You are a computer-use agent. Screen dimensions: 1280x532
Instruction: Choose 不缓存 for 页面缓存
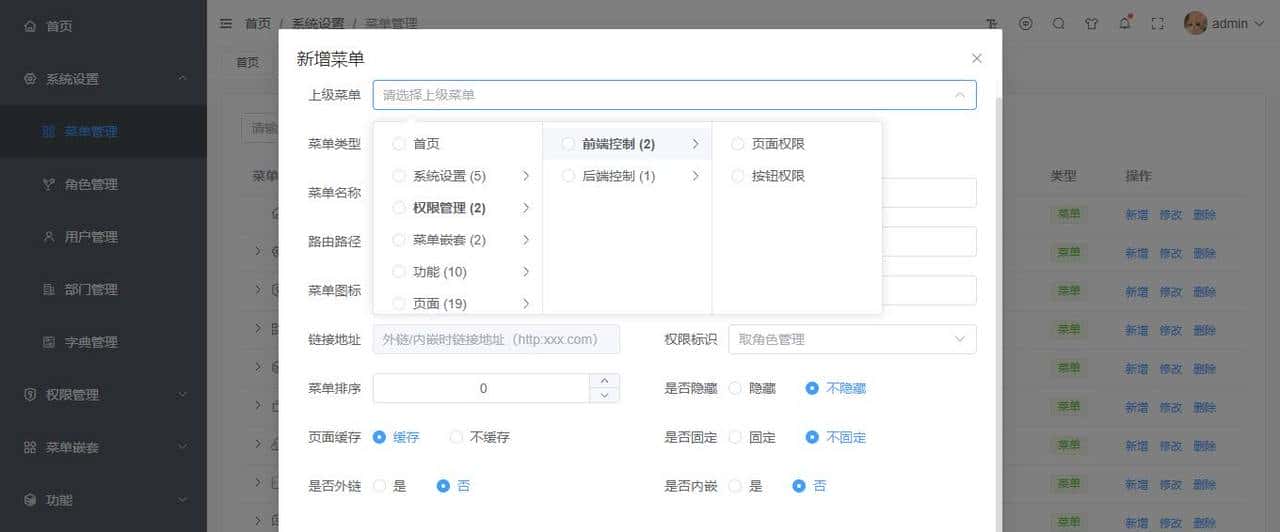click(x=456, y=437)
